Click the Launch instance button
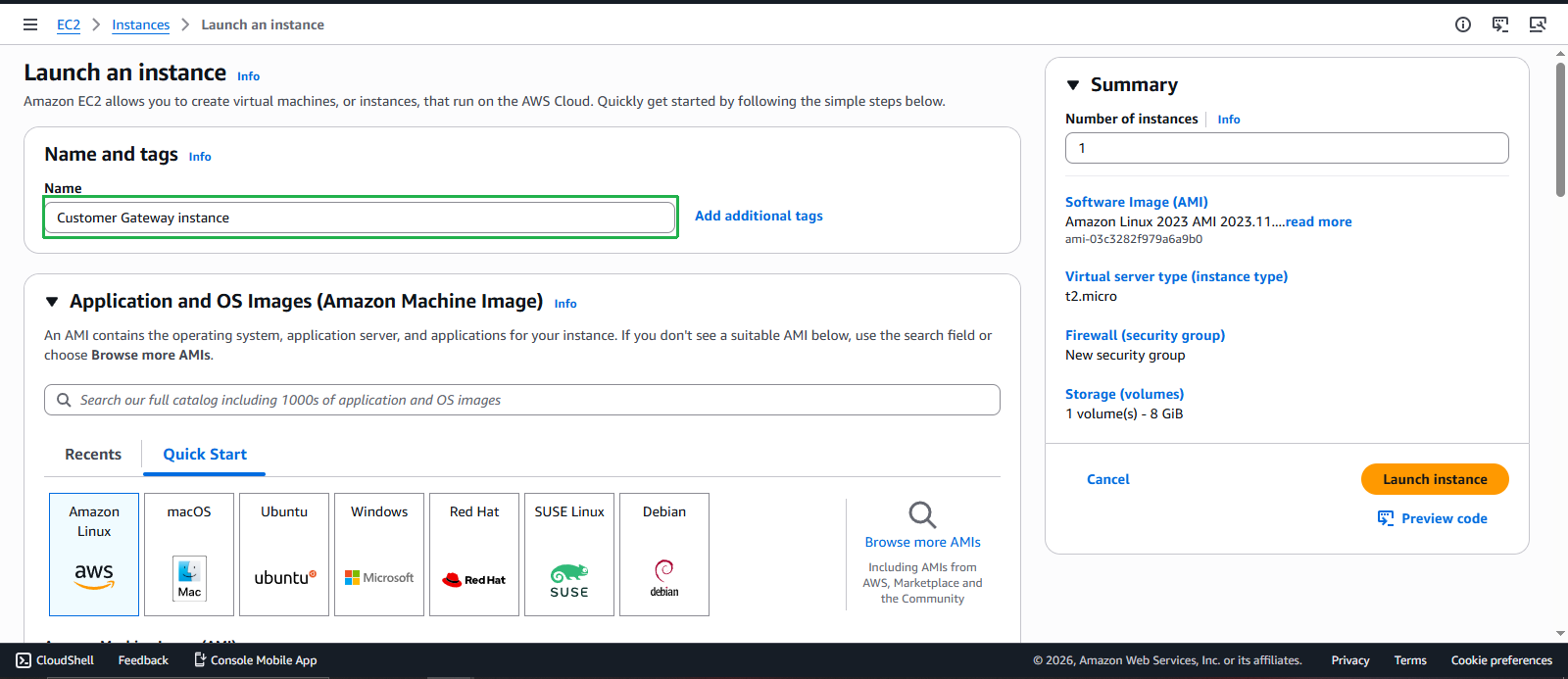The height and width of the screenshot is (679, 1568). click(x=1435, y=479)
